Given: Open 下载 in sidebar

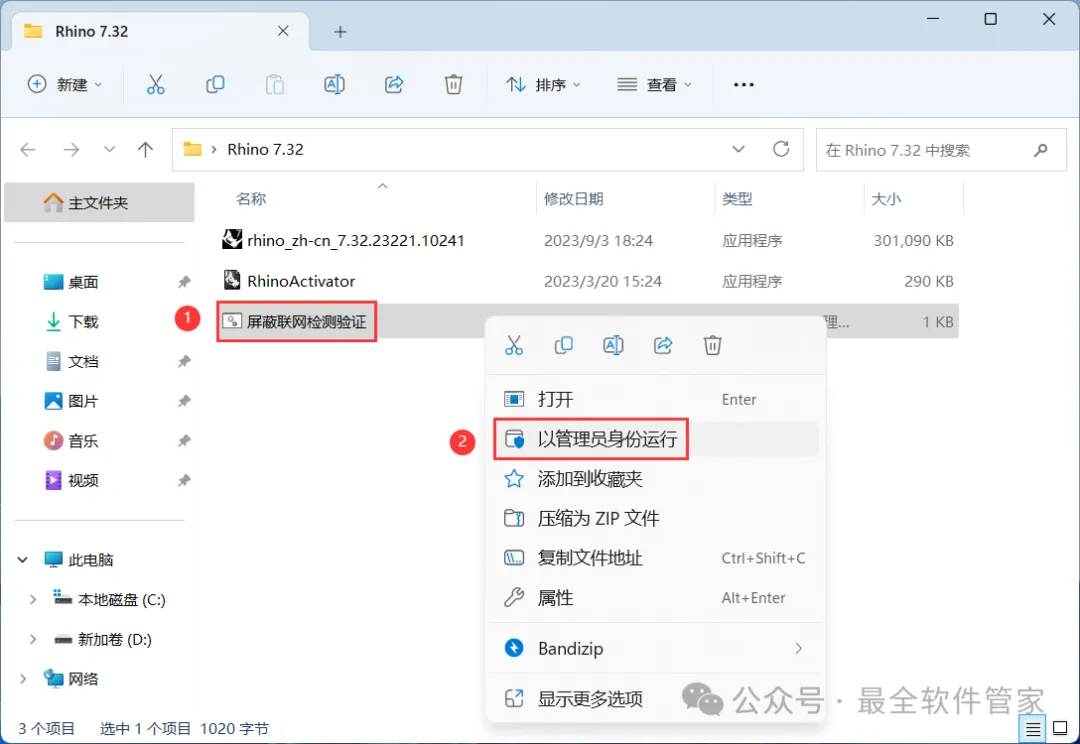Looking at the screenshot, I should click(83, 322).
